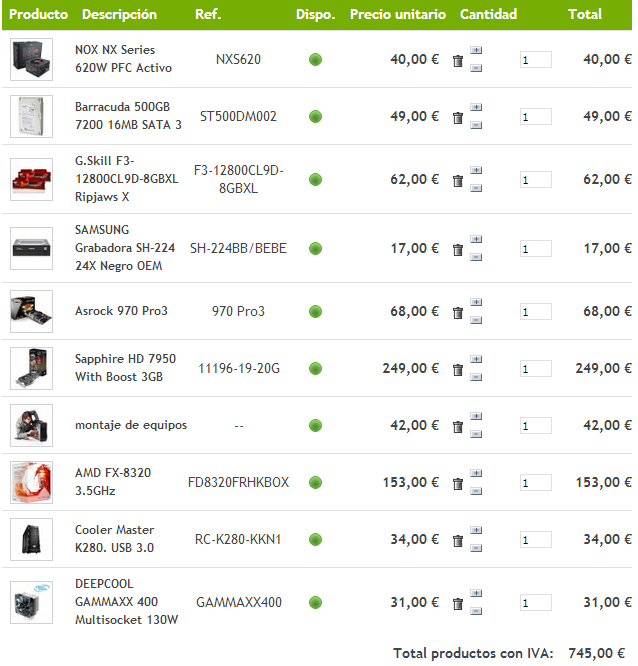Image resolution: width=638 pixels, height=666 pixels.
Task: Open the DEEPCOOL GAMMAXX 400 cooler thumbnail
Action: click(x=31, y=602)
